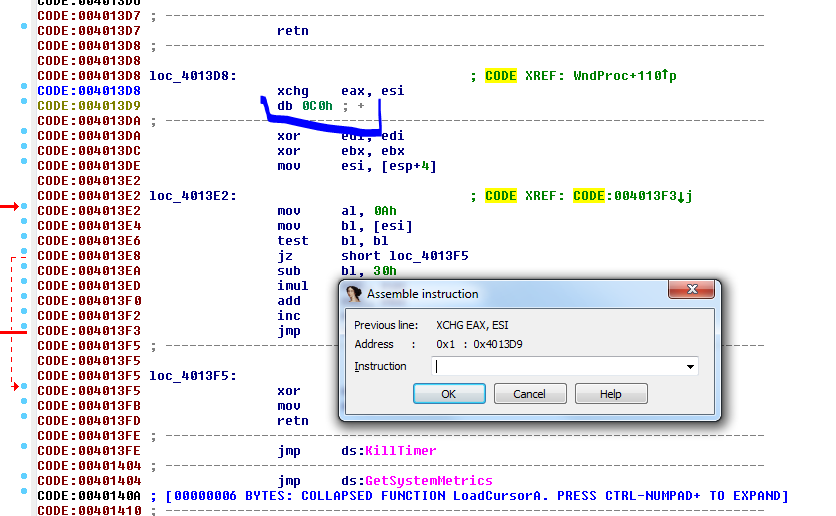Follow the KillTimer import reference

[401, 451]
